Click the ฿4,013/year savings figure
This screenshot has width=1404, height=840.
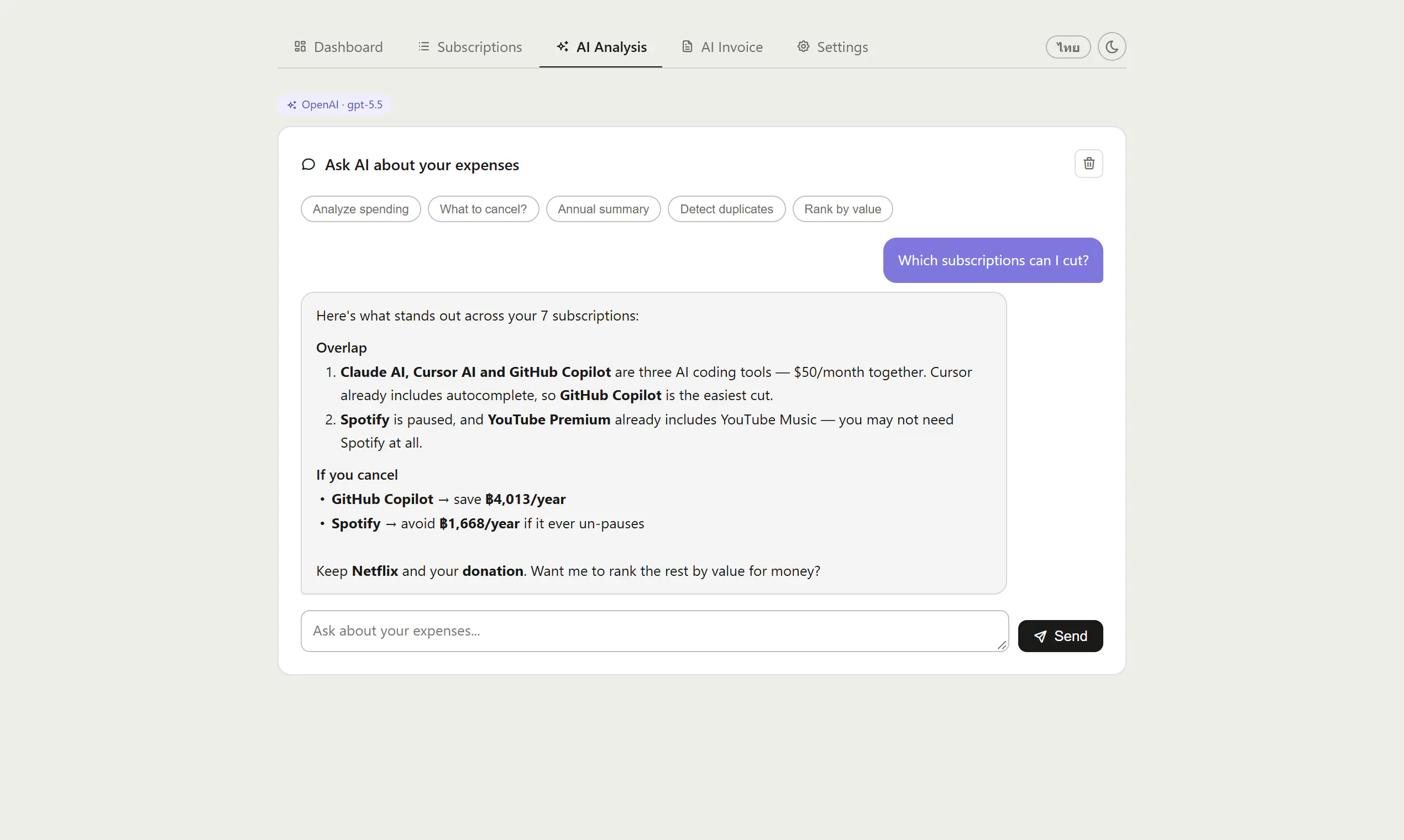click(525, 499)
